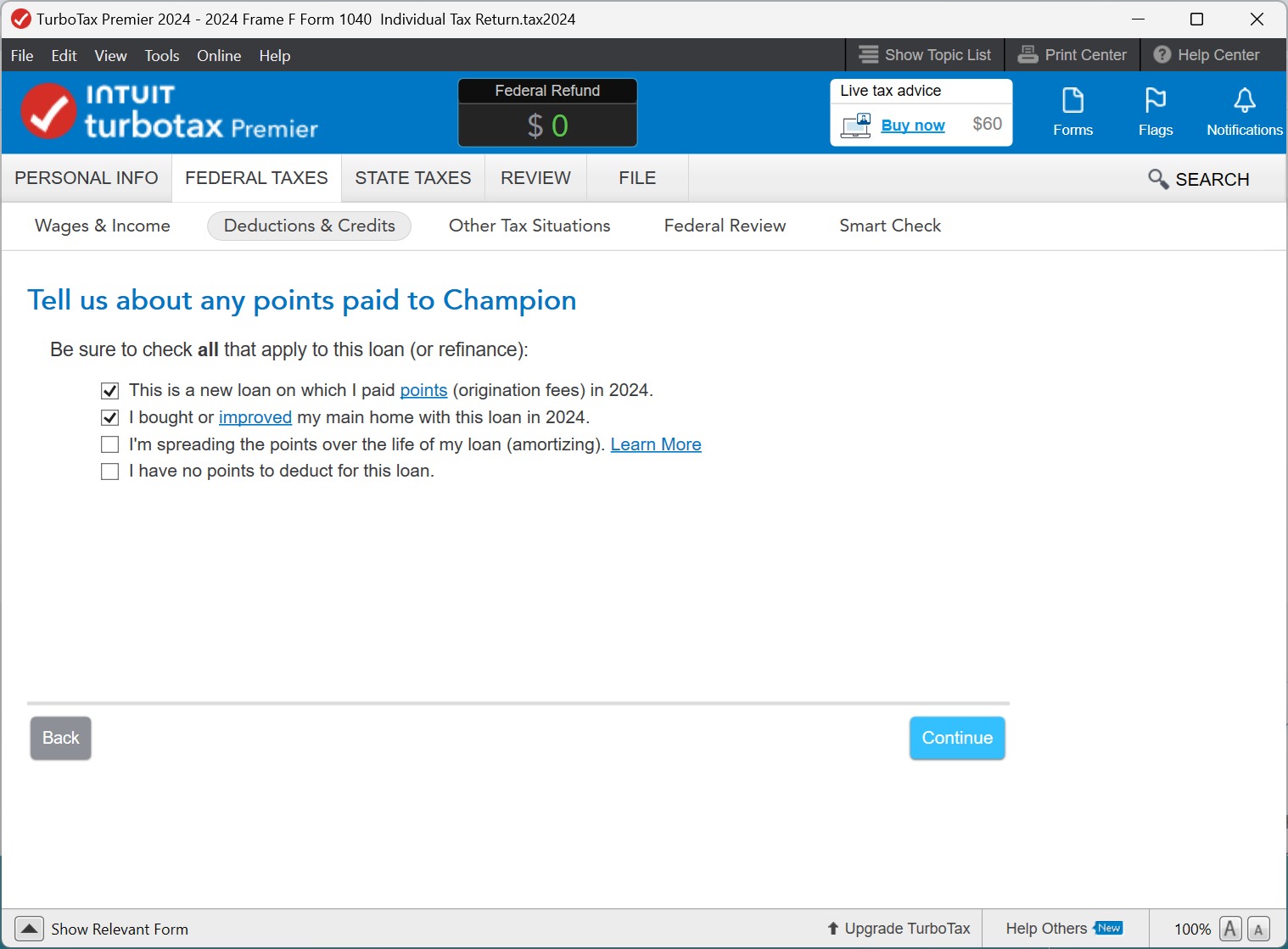Click the points paid to Champion heading
Image resolution: width=1288 pixels, height=949 pixels.
[x=302, y=300]
